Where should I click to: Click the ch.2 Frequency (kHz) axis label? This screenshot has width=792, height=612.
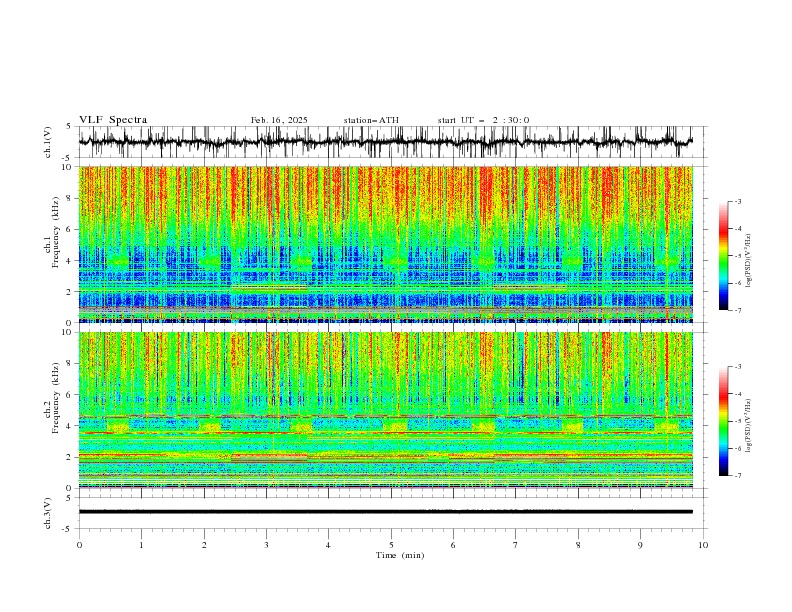click(53, 398)
